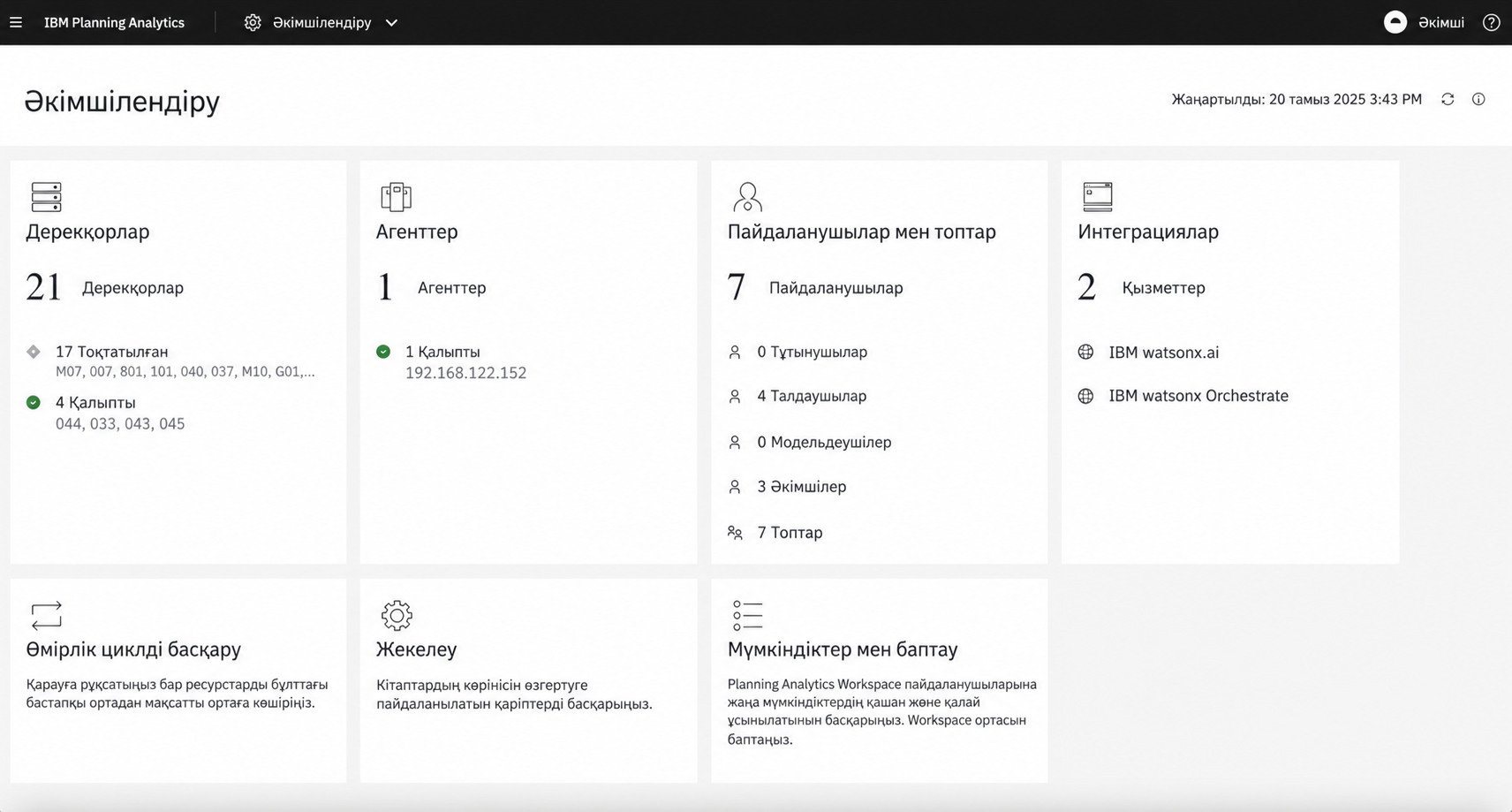Click globe icon beside IBM watsonx.ai
This screenshot has width=1512, height=812.
(1085, 352)
